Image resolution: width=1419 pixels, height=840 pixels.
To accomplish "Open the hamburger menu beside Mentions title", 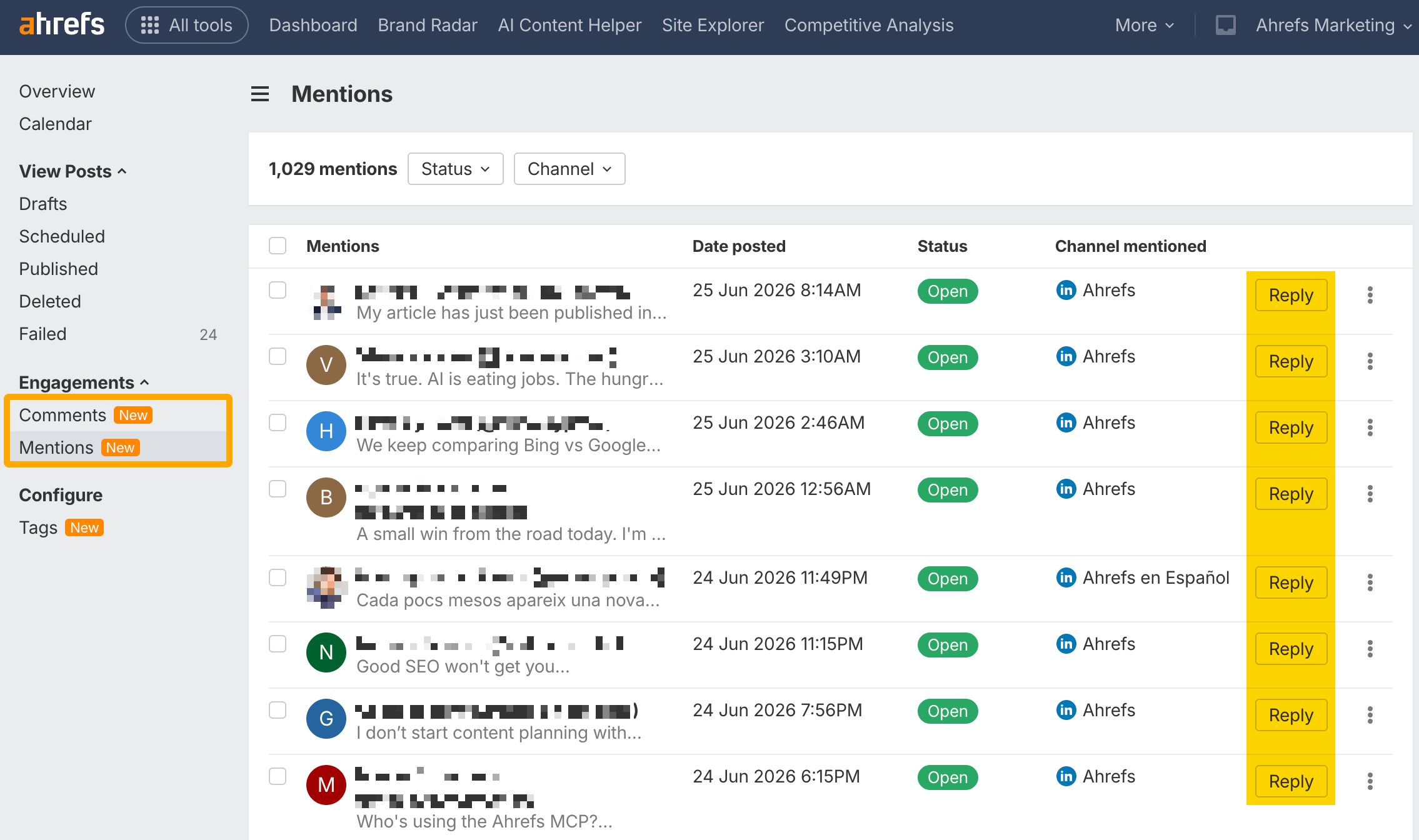I will (260, 94).
